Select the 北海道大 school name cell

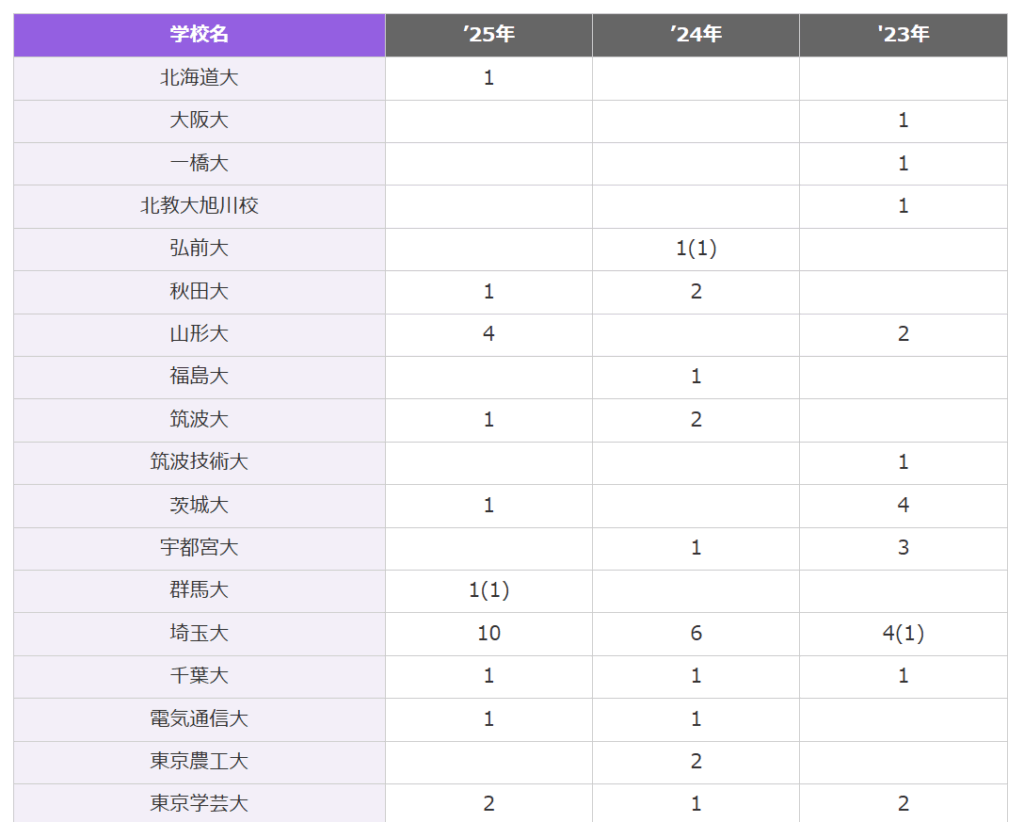(x=199, y=78)
